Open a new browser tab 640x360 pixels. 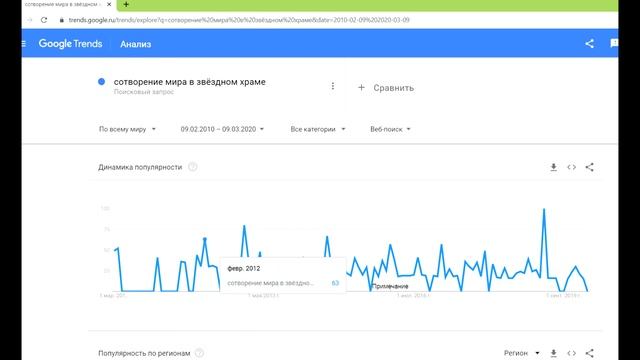click(126, 4)
